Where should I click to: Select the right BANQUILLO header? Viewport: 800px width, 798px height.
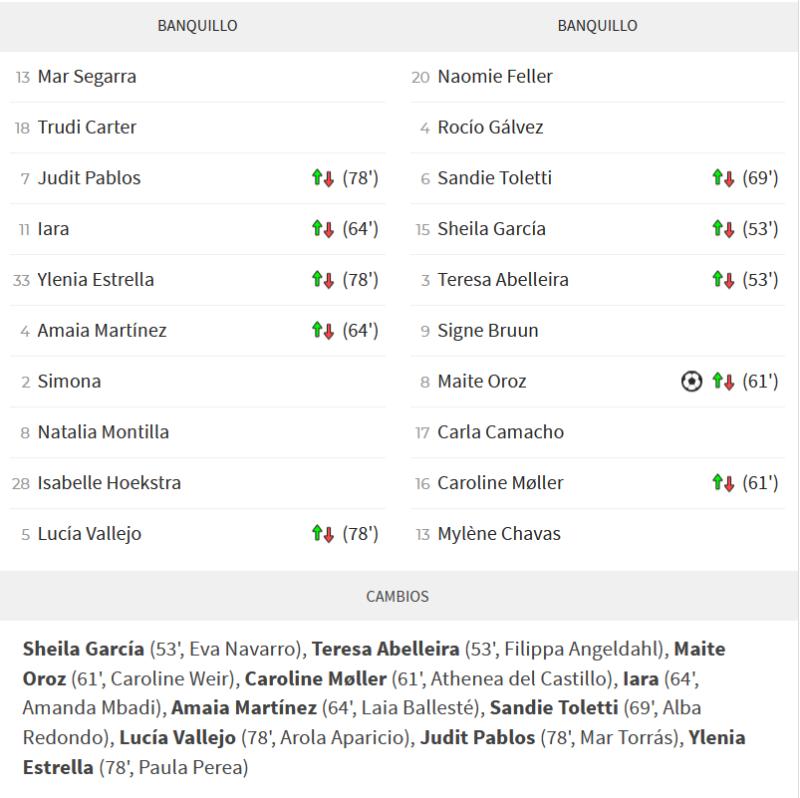point(597,26)
